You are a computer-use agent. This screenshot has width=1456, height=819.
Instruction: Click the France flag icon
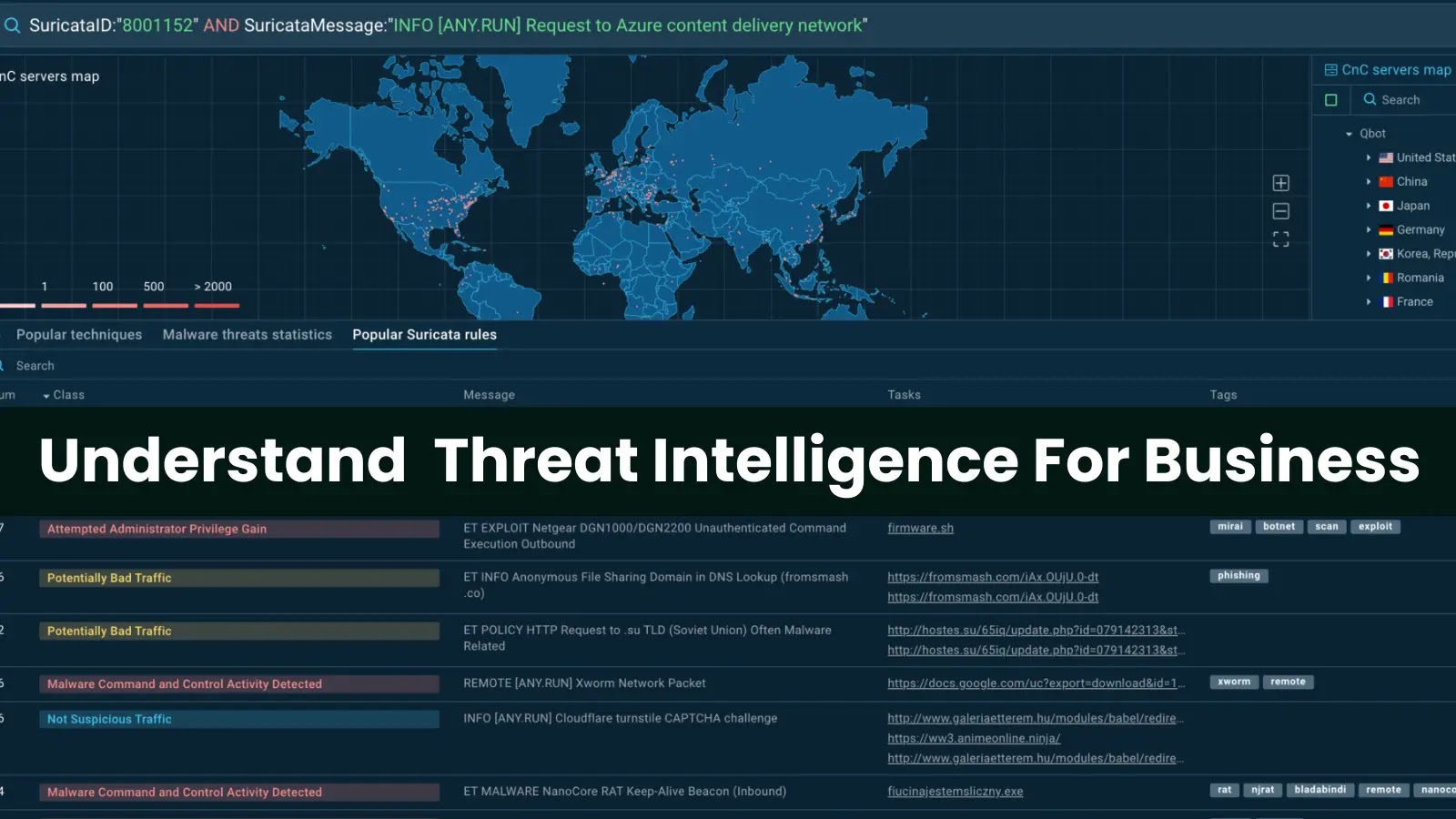click(1386, 302)
